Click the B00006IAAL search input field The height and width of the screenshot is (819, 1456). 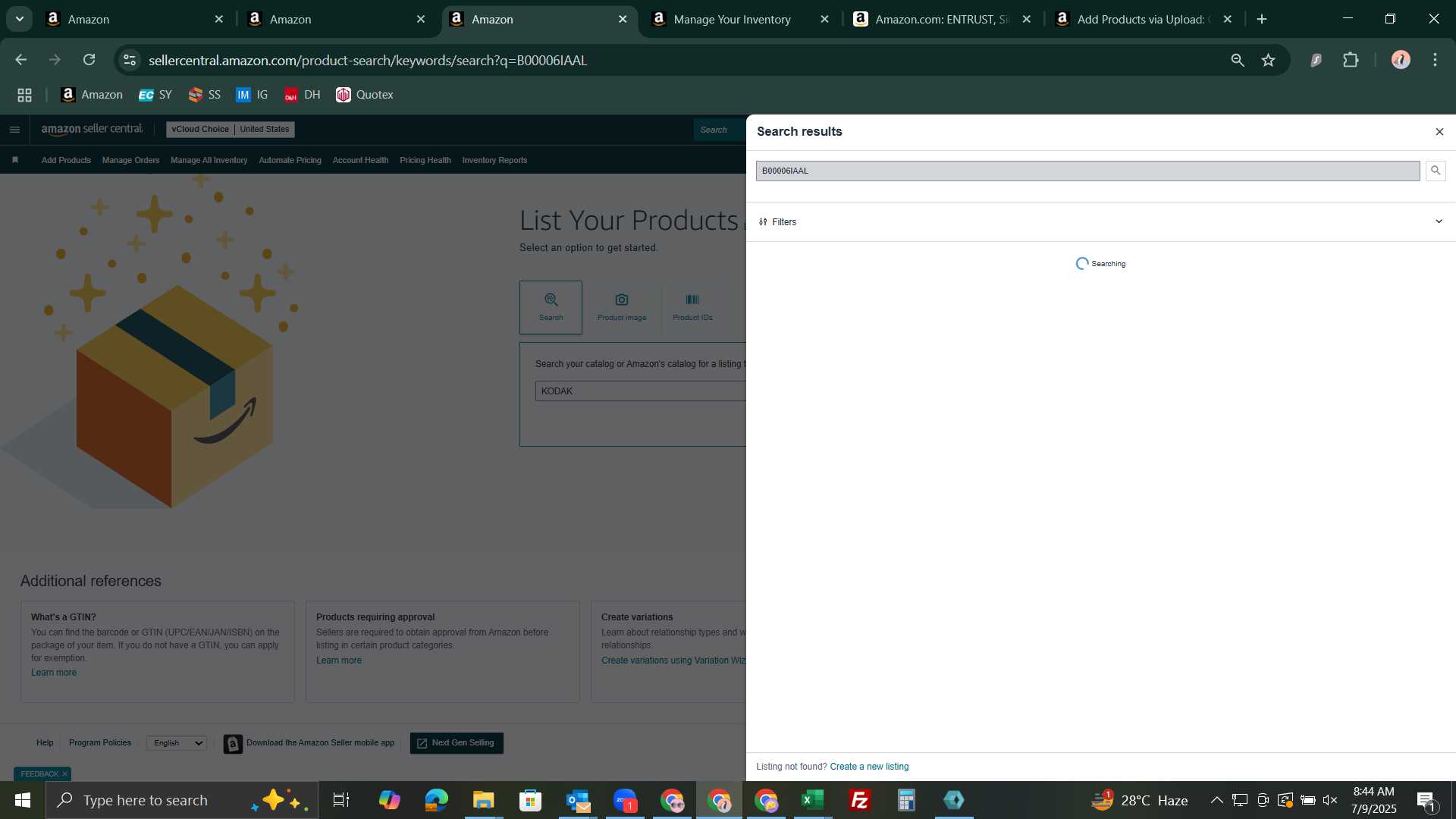click(1087, 171)
